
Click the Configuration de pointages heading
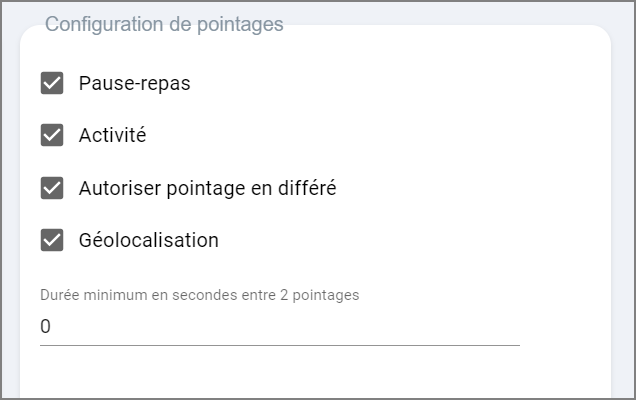pyautogui.click(x=164, y=24)
